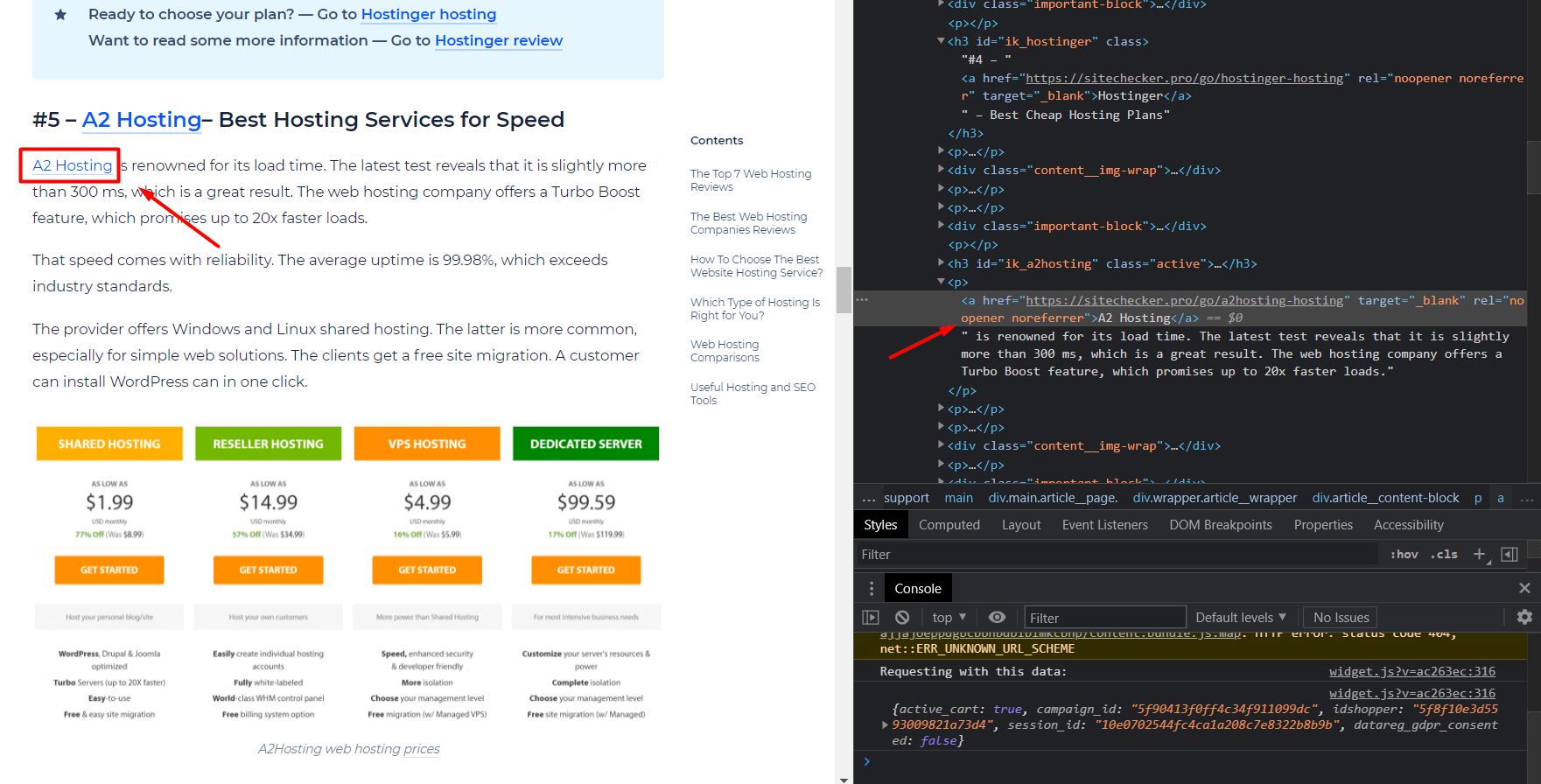This screenshot has height=784, width=1541.
Task: Expand the second content__img-wrap div node
Action: click(941, 445)
